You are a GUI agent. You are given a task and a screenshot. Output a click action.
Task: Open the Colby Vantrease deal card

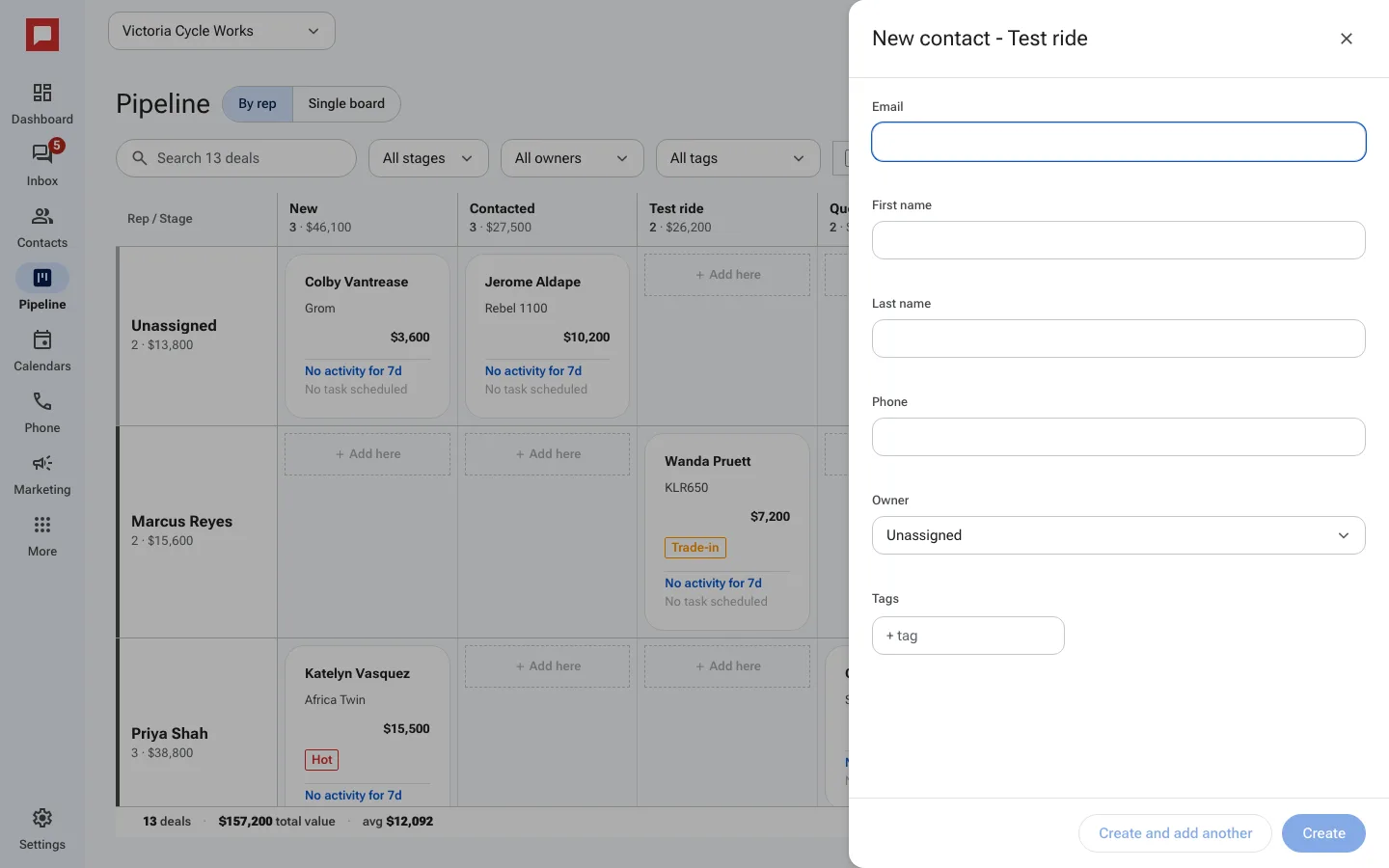(368, 336)
